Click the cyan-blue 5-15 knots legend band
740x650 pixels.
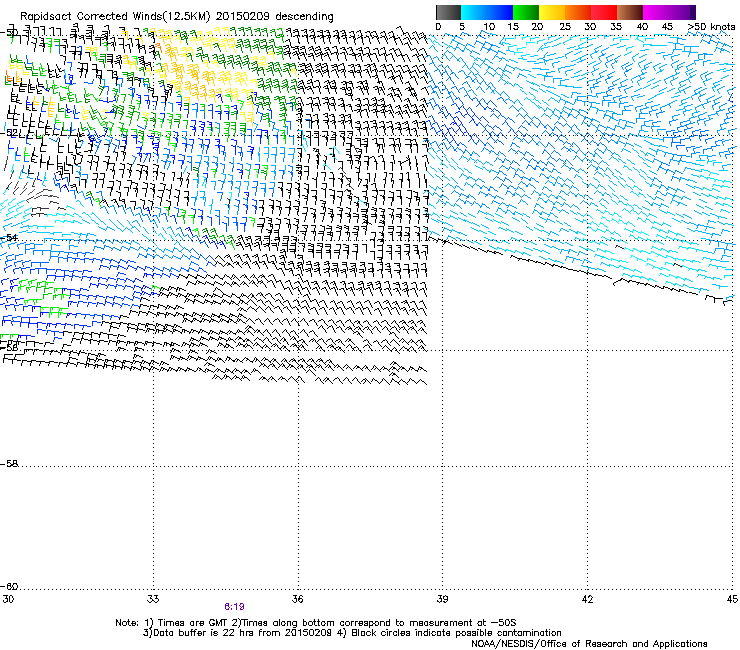click(487, 12)
